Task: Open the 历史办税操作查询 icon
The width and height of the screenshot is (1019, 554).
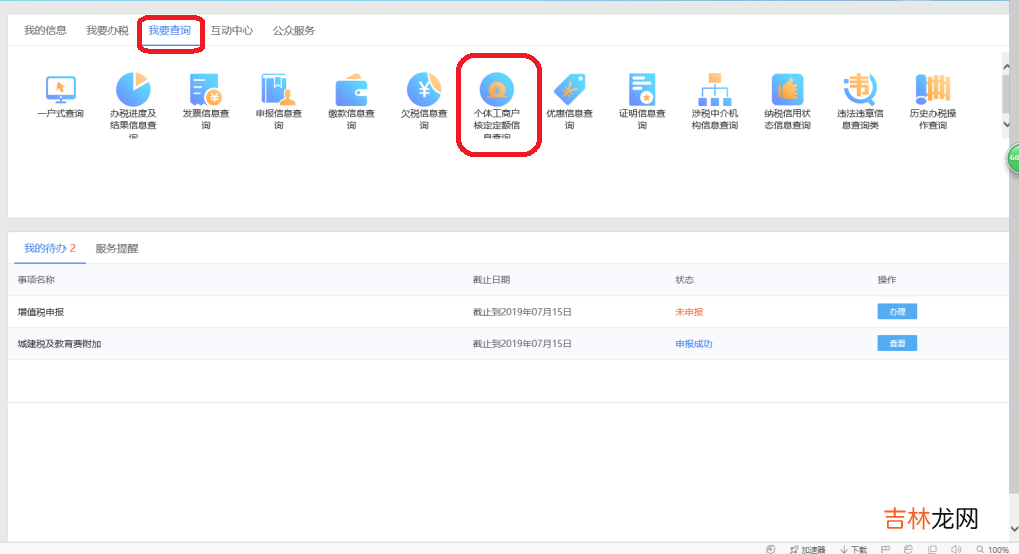Action: coord(932,89)
